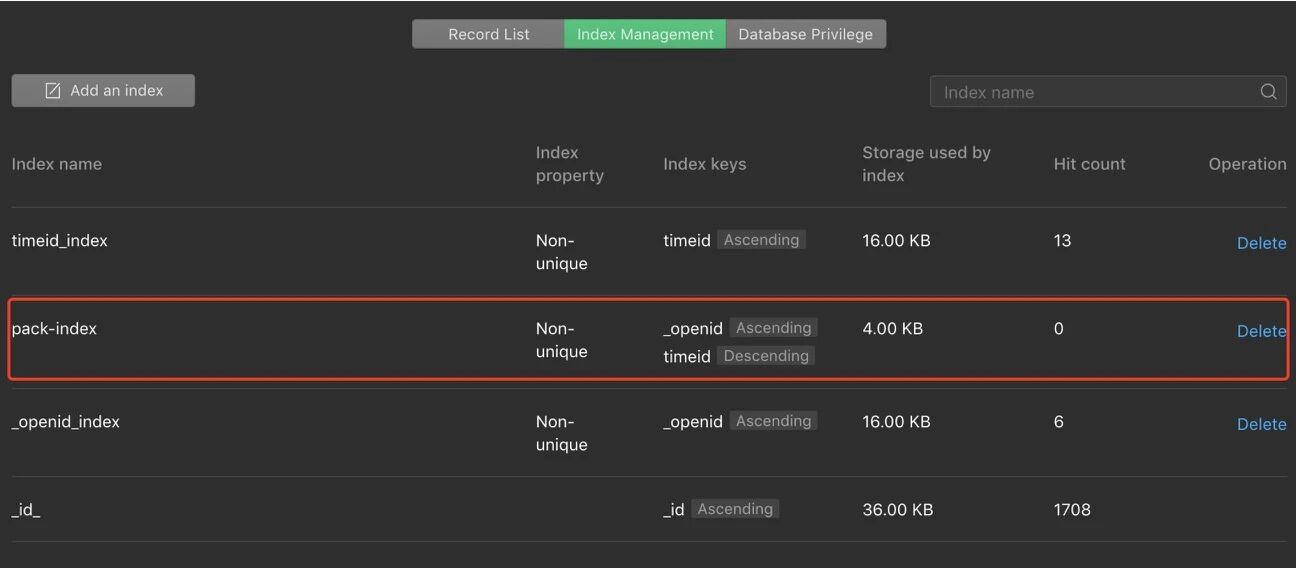Click the Hit count column header
This screenshot has width=1296, height=568.
[1089, 164]
